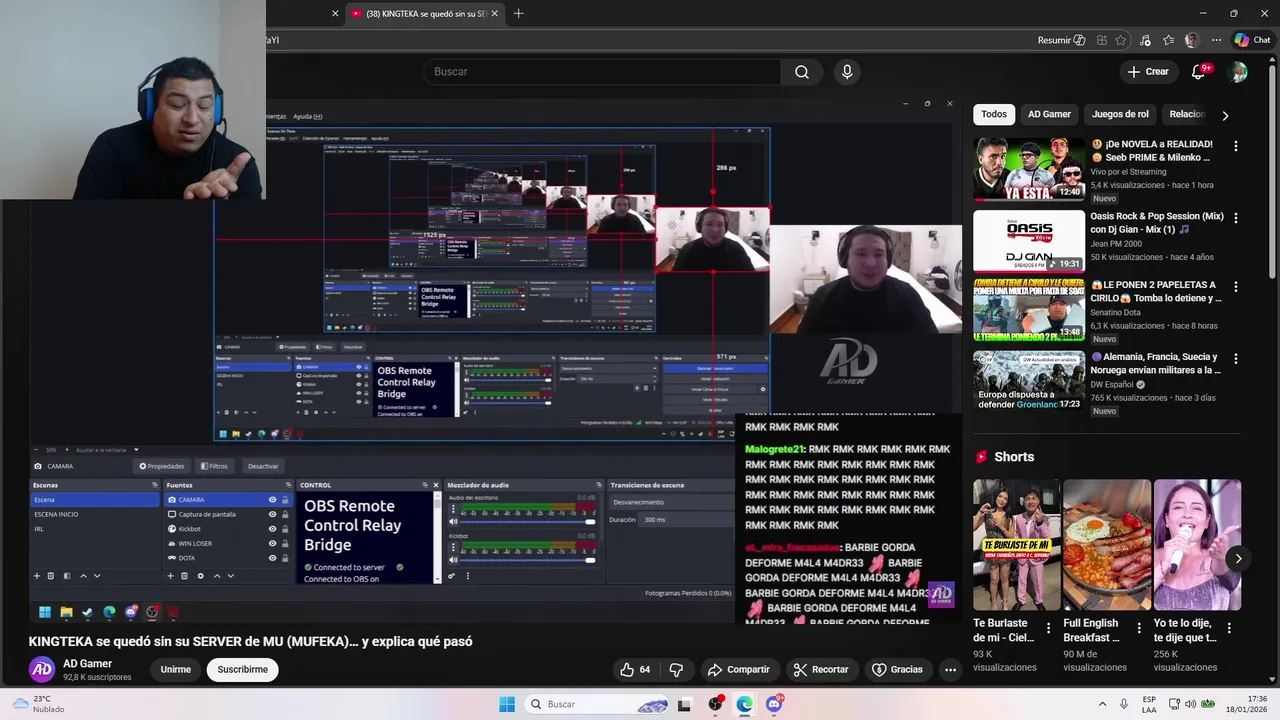Click the Recortar clip button
1280x720 pixels.
point(821,669)
